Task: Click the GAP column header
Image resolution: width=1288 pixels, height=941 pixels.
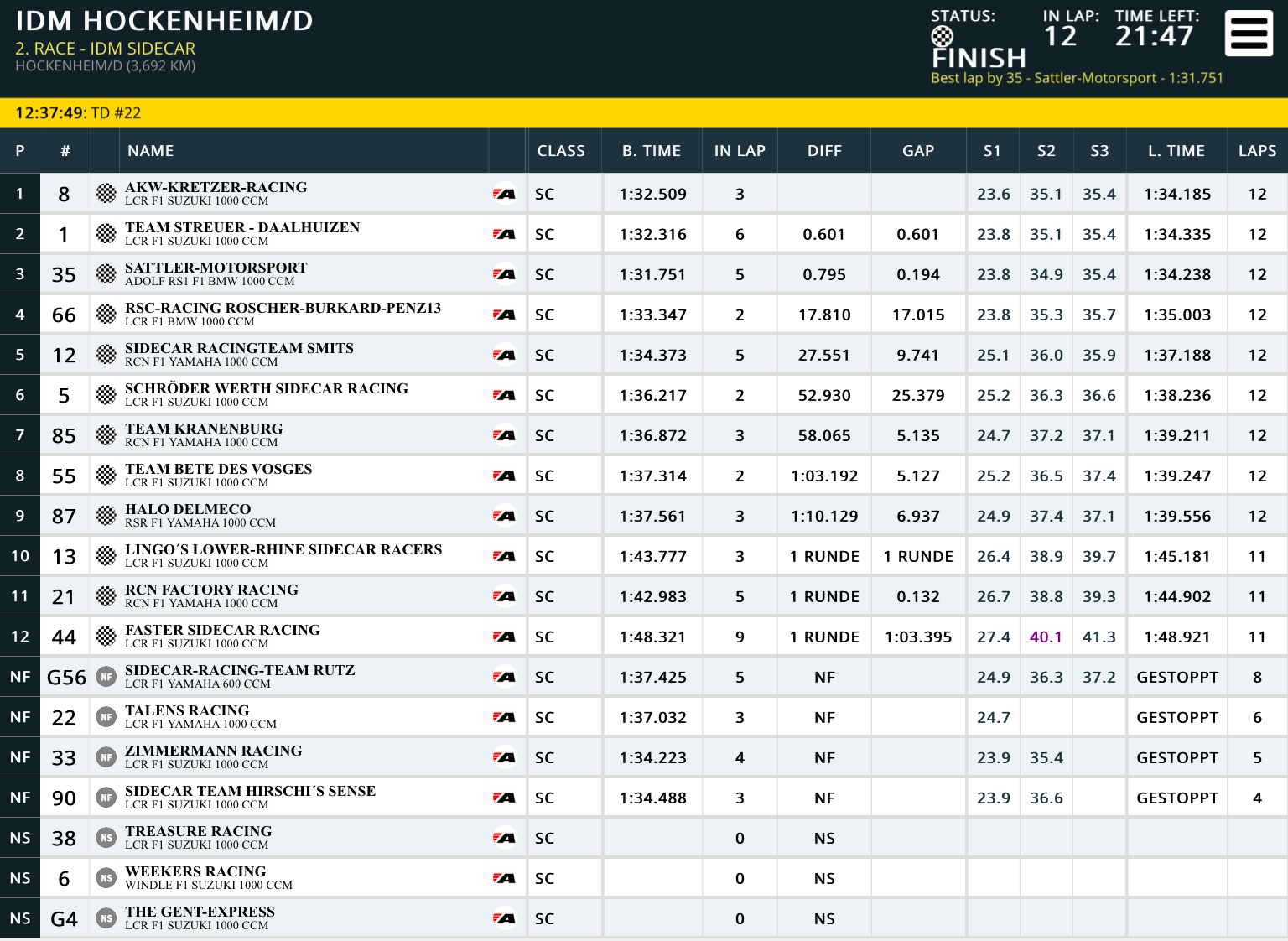Action: [918, 151]
